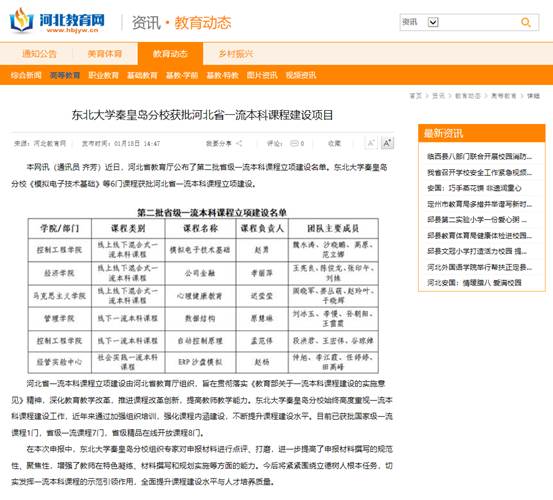Viewport: 553px width, 500px height.
Task: Open 视频资讯 section
Action: [x=301, y=75]
